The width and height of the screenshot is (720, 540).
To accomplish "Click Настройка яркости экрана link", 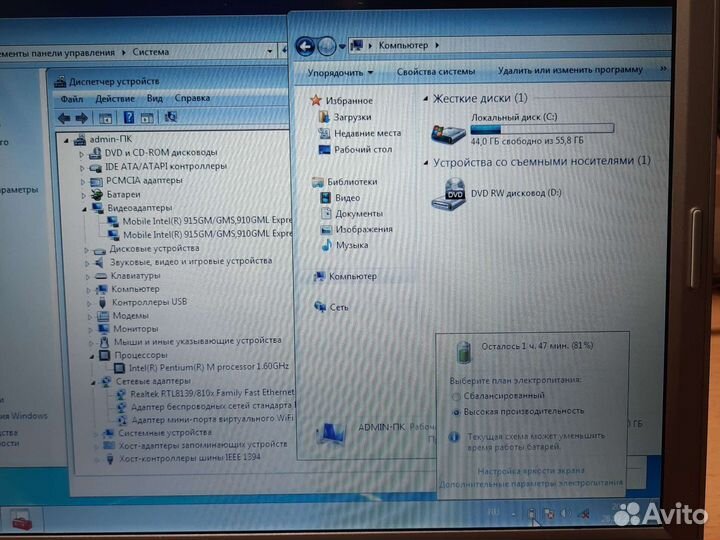I will pos(531,471).
